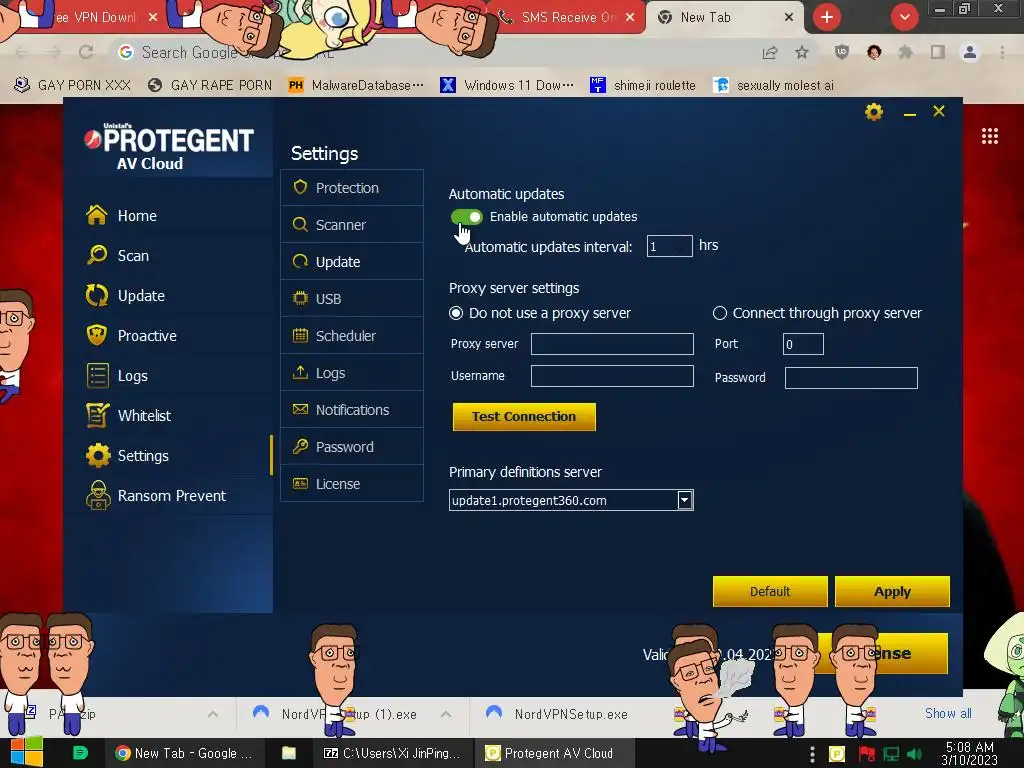The width and height of the screenshot is (1024, 768).
Task: Click the Apply button
Action: point(892,592)
